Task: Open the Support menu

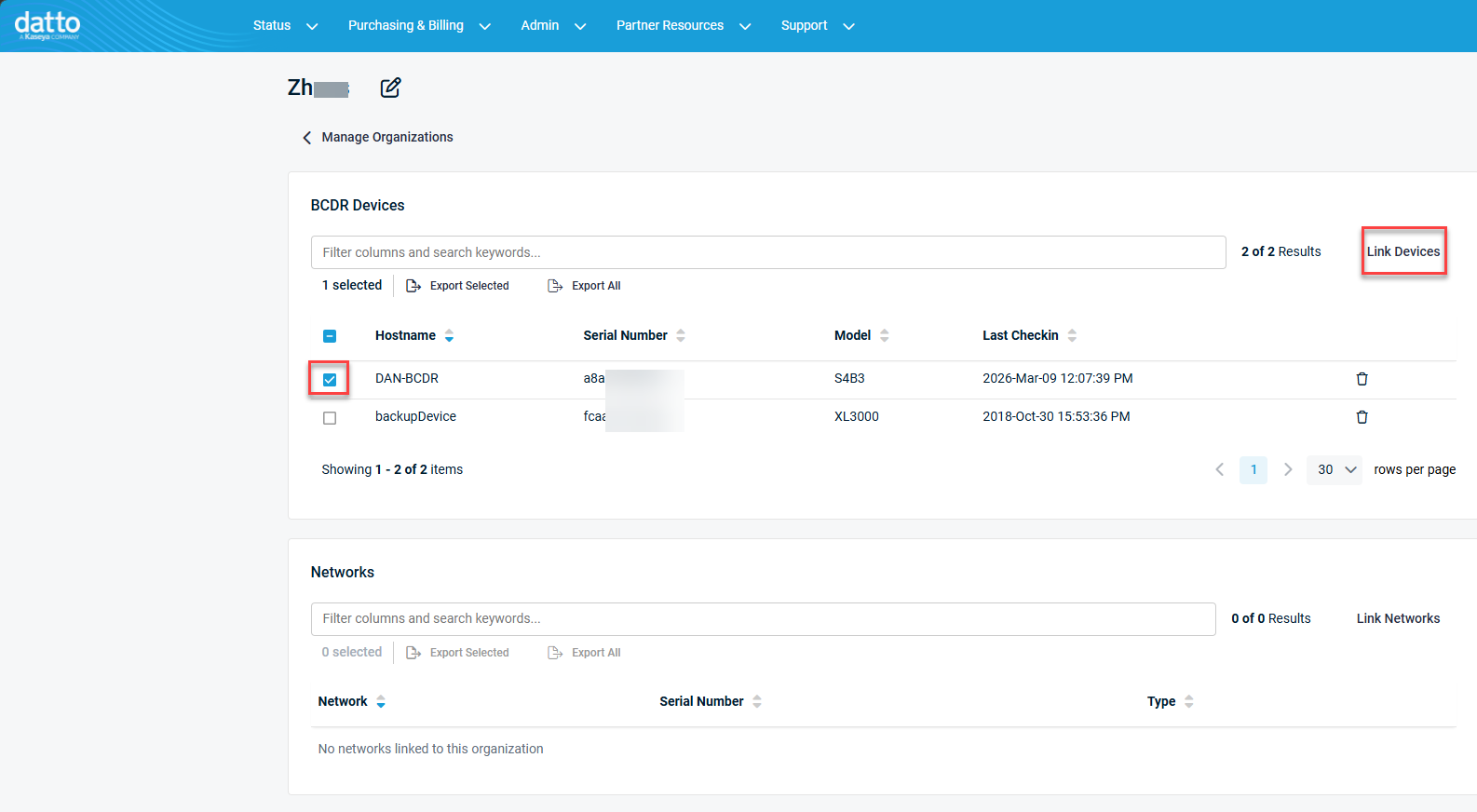Action: click(x=817, y=25)
